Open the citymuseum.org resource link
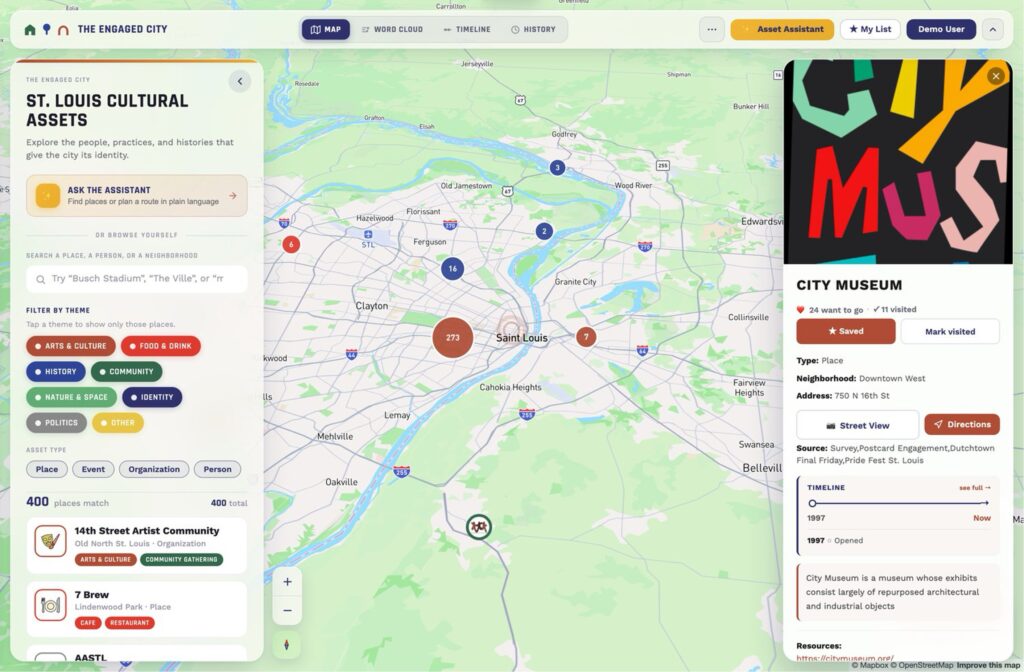 (844, 658)
